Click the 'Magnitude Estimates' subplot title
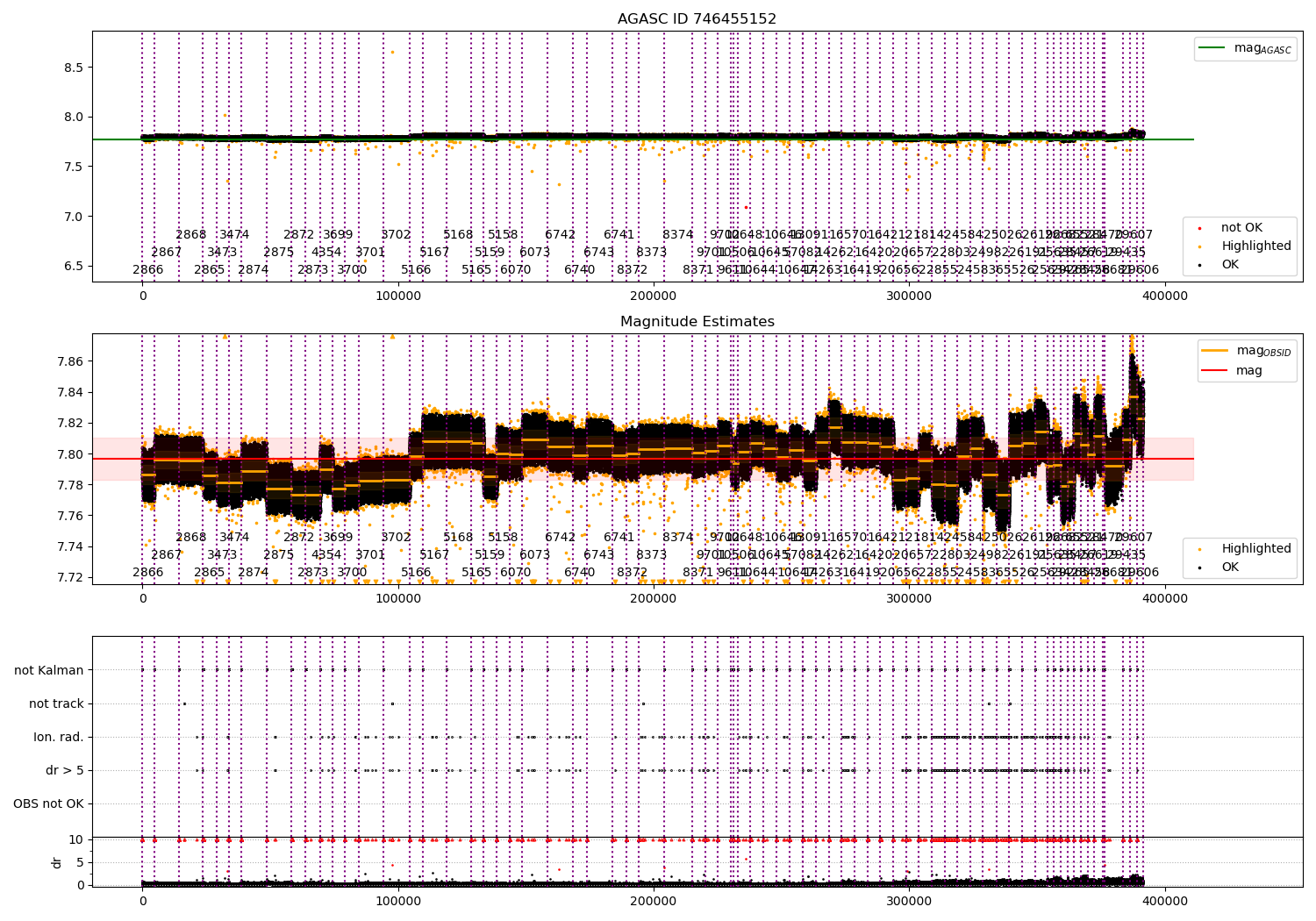The width and height of the screenshot is (1316, 921). pyautogui.click(x=697, y=321)
